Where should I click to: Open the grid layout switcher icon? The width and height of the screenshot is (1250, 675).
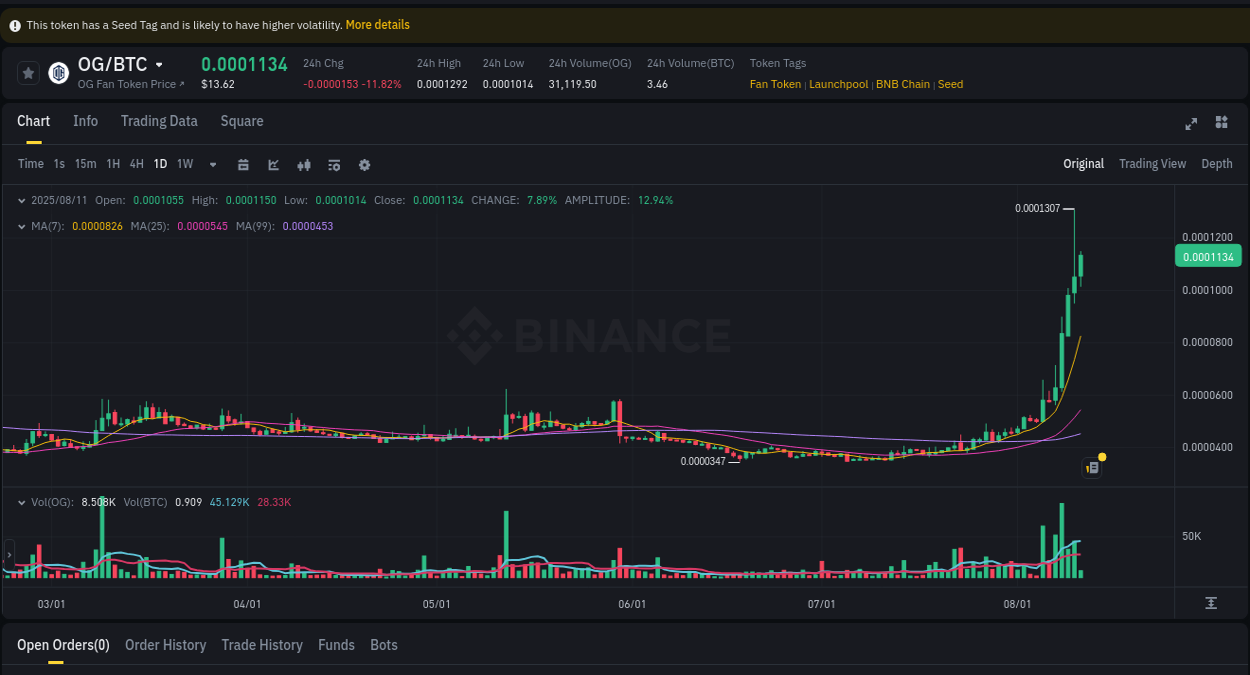1221,122
